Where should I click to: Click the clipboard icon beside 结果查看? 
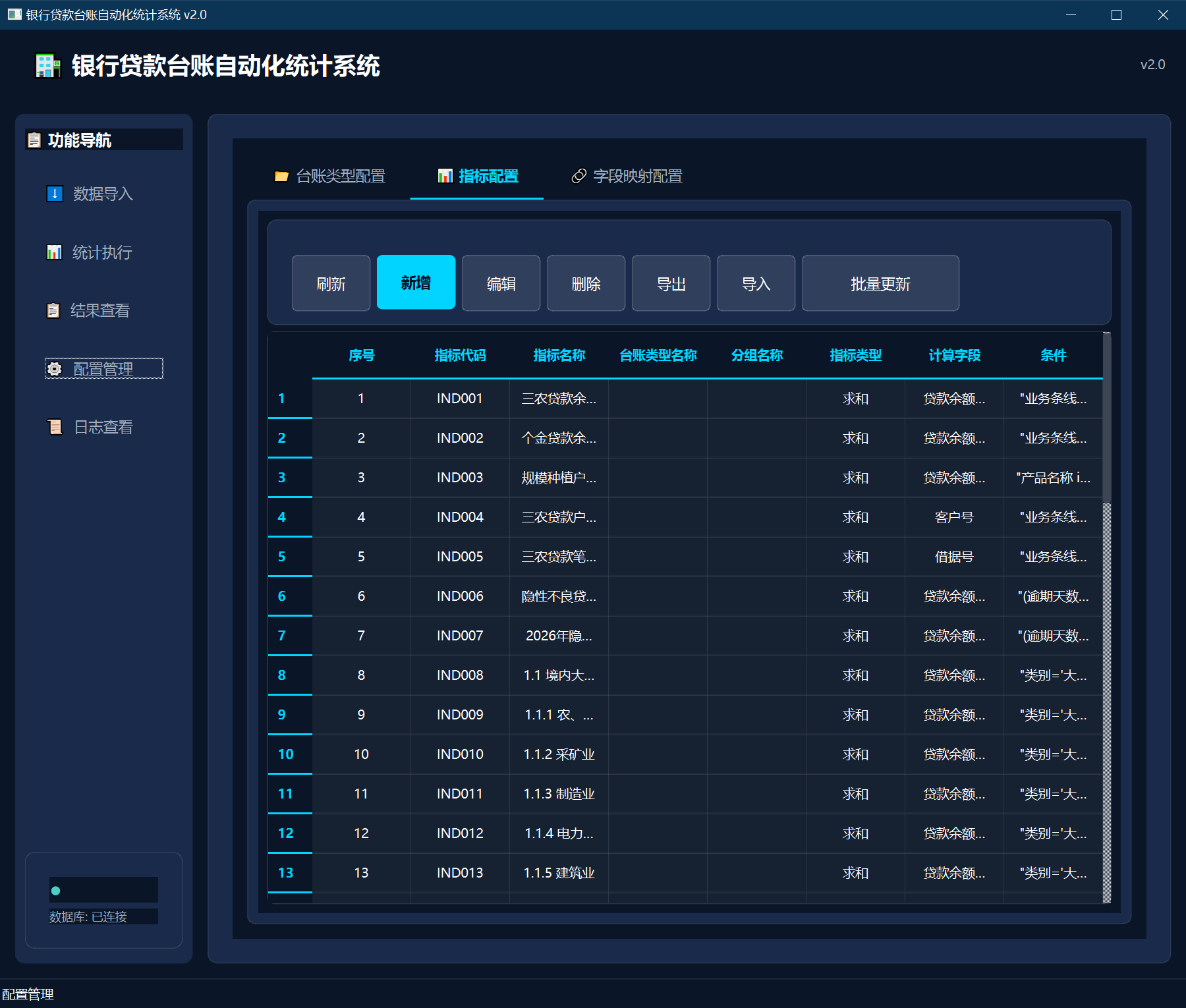(53, 310)
